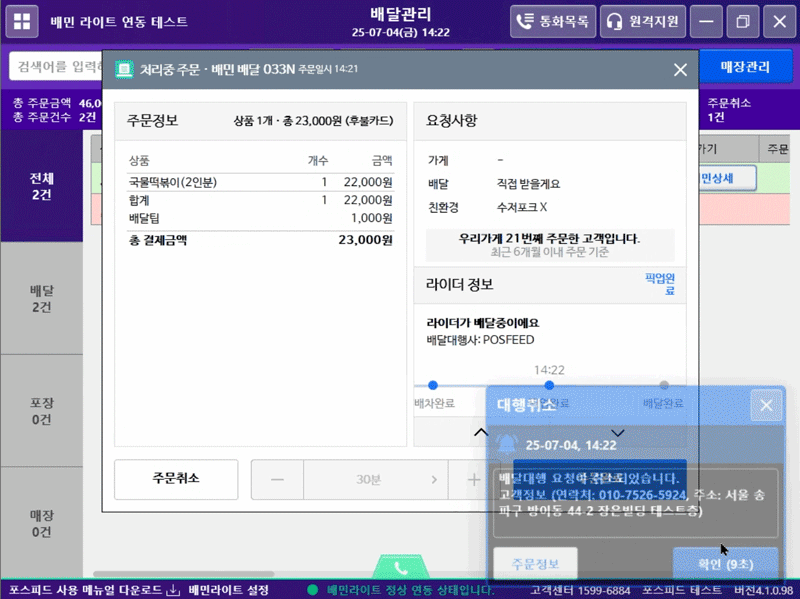Open 배민라이트 설정 in status bar
The height and width of the screenshot is (599, 800).
(x=229, y=590)
